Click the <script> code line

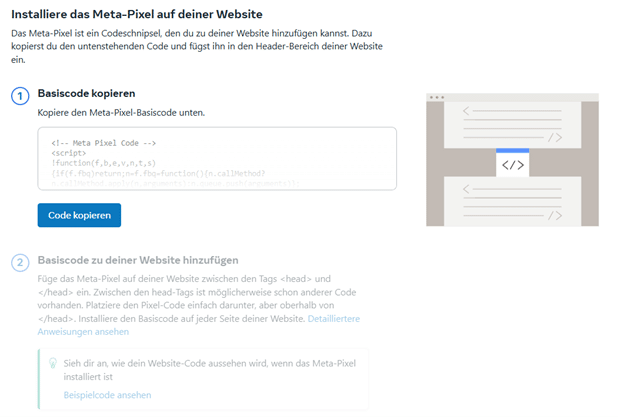coord(69,153)
